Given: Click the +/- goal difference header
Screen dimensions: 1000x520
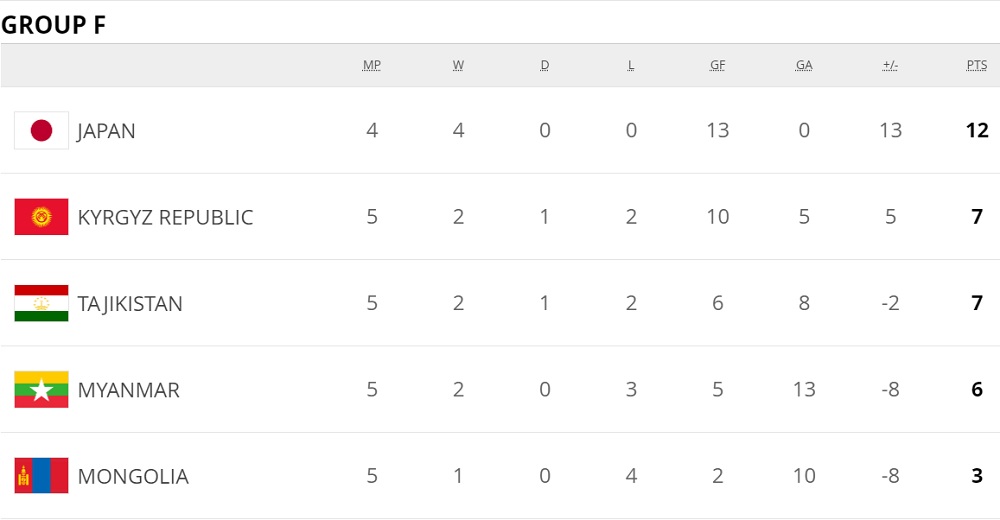Looking at the screenshot, I should (x=890, y=65).
